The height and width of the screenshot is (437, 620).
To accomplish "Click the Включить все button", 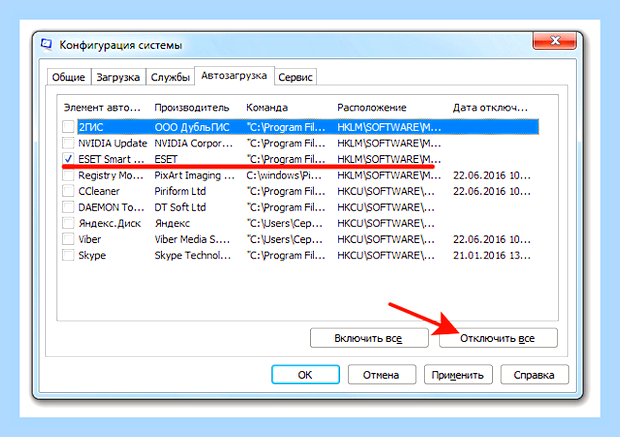I will [x=369, y=338].
